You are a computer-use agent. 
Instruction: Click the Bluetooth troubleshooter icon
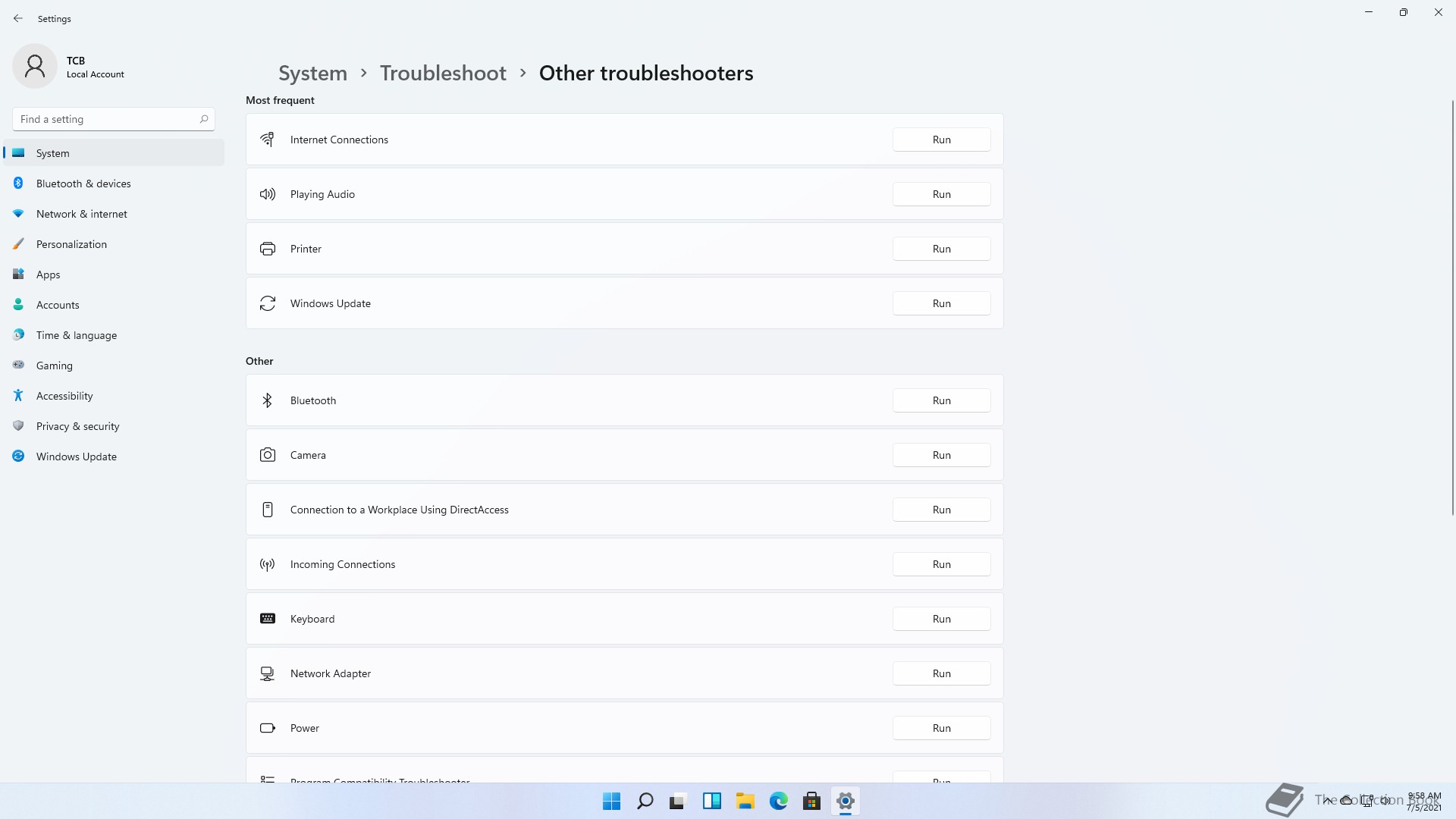tap(267, 400)
